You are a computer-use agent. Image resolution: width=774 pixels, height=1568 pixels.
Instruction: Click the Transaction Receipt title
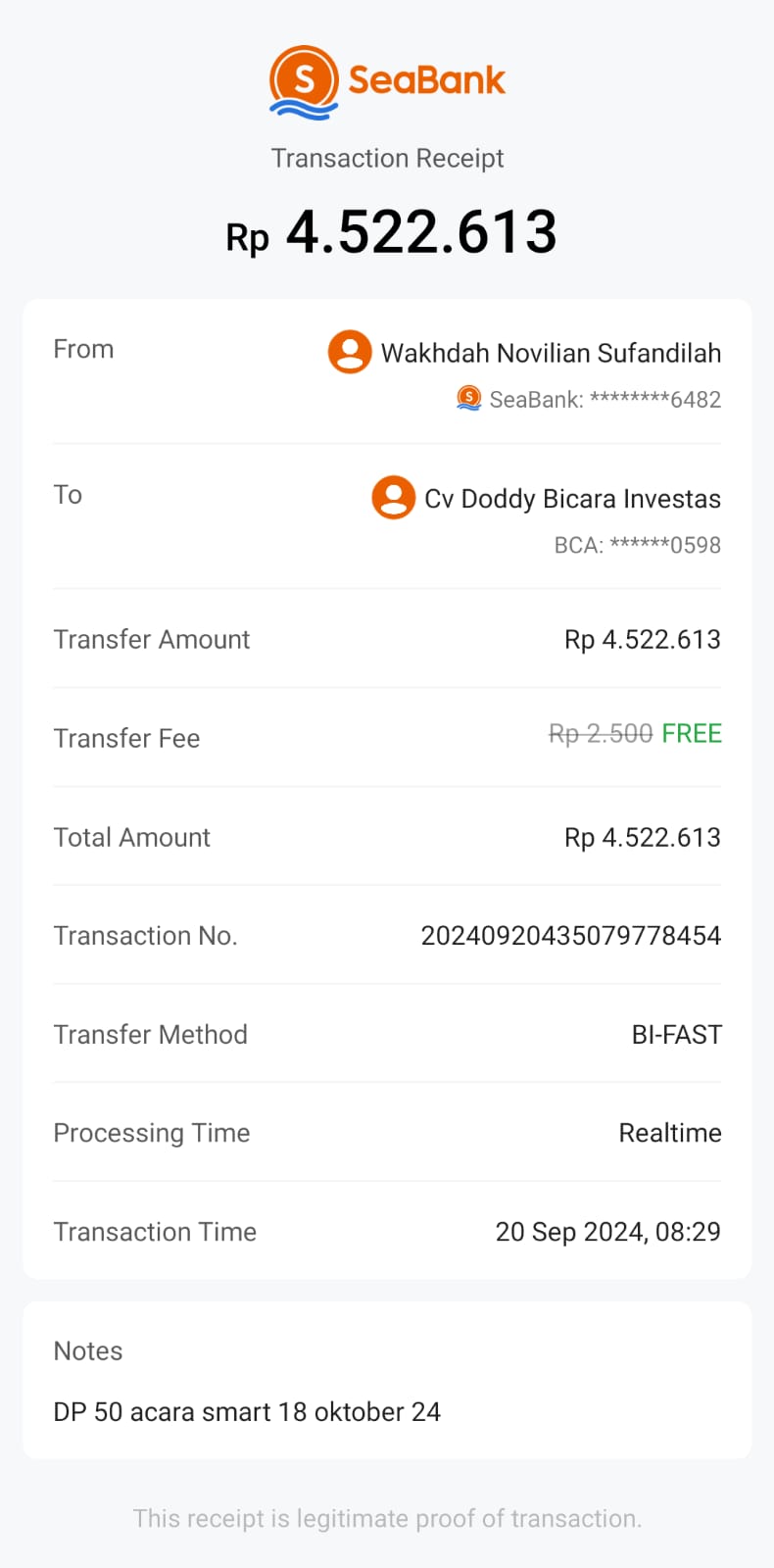[x=387, y=159]
